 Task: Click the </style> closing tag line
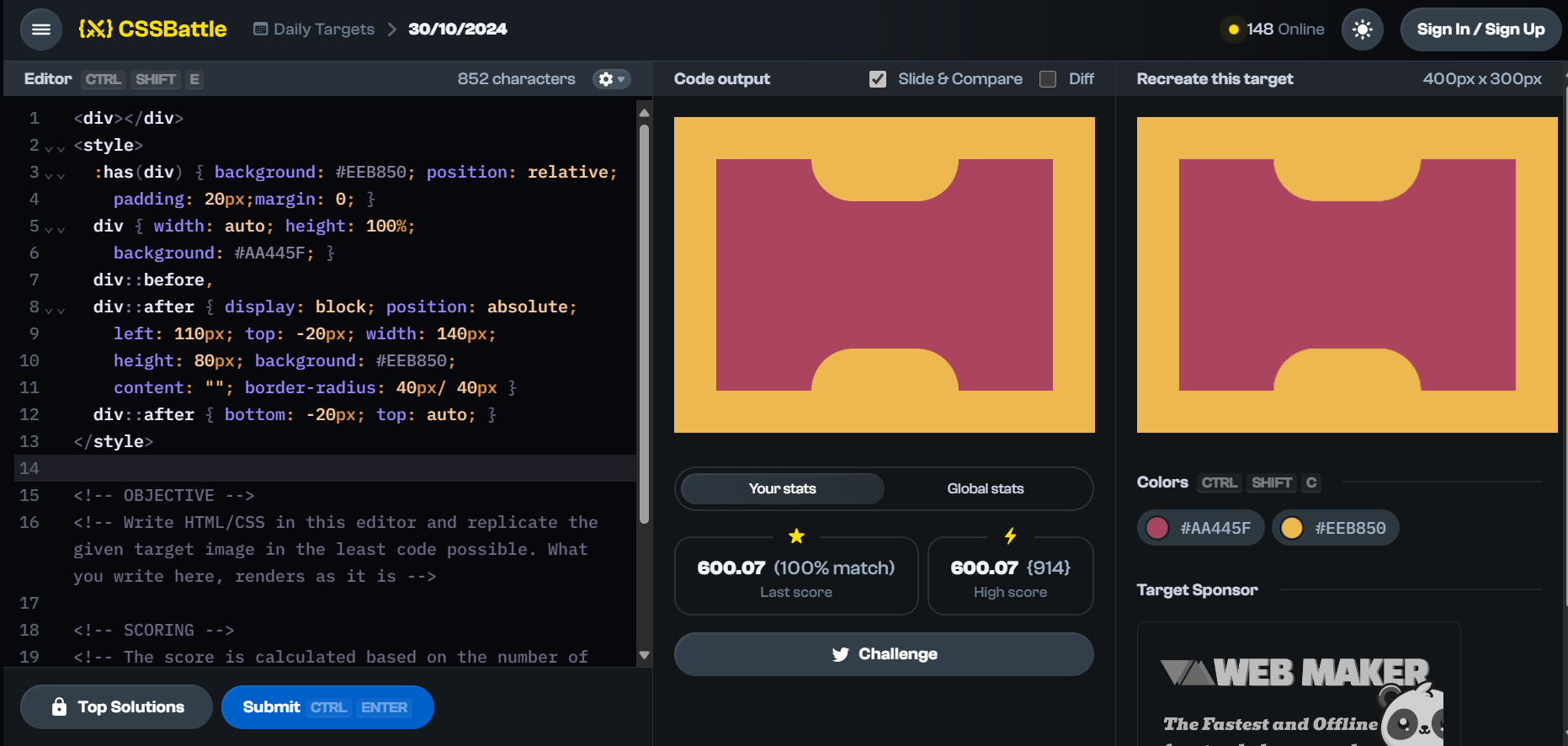[x=113, y=441]
